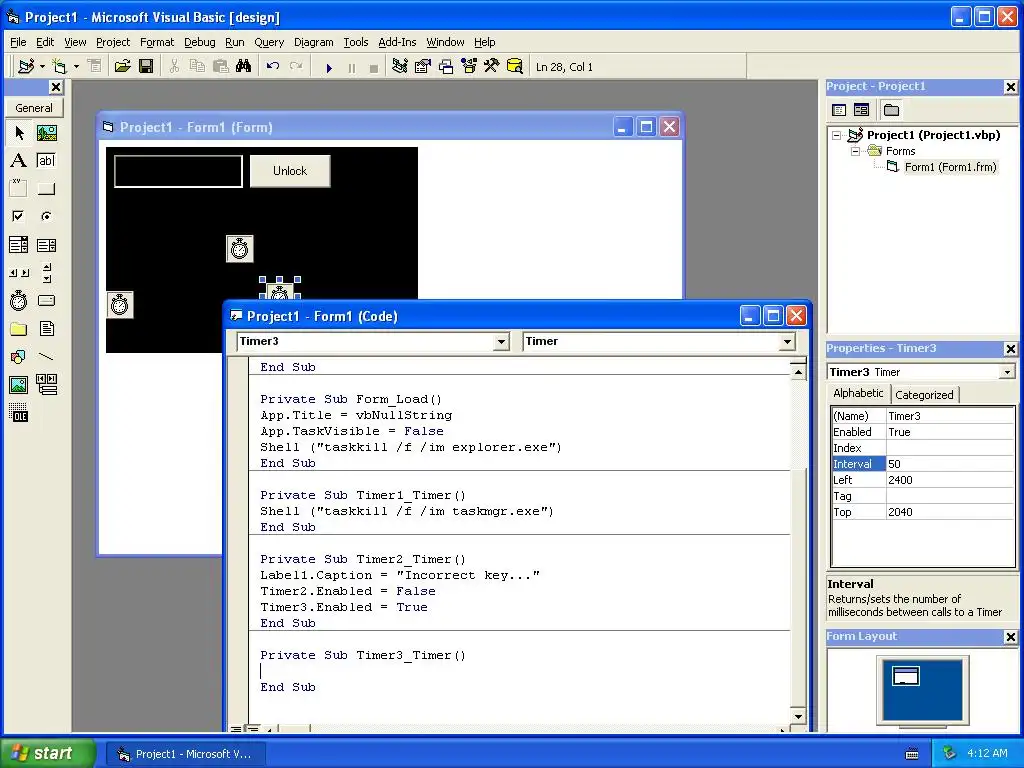Open the Add-Ins menu

pos(397,42)
